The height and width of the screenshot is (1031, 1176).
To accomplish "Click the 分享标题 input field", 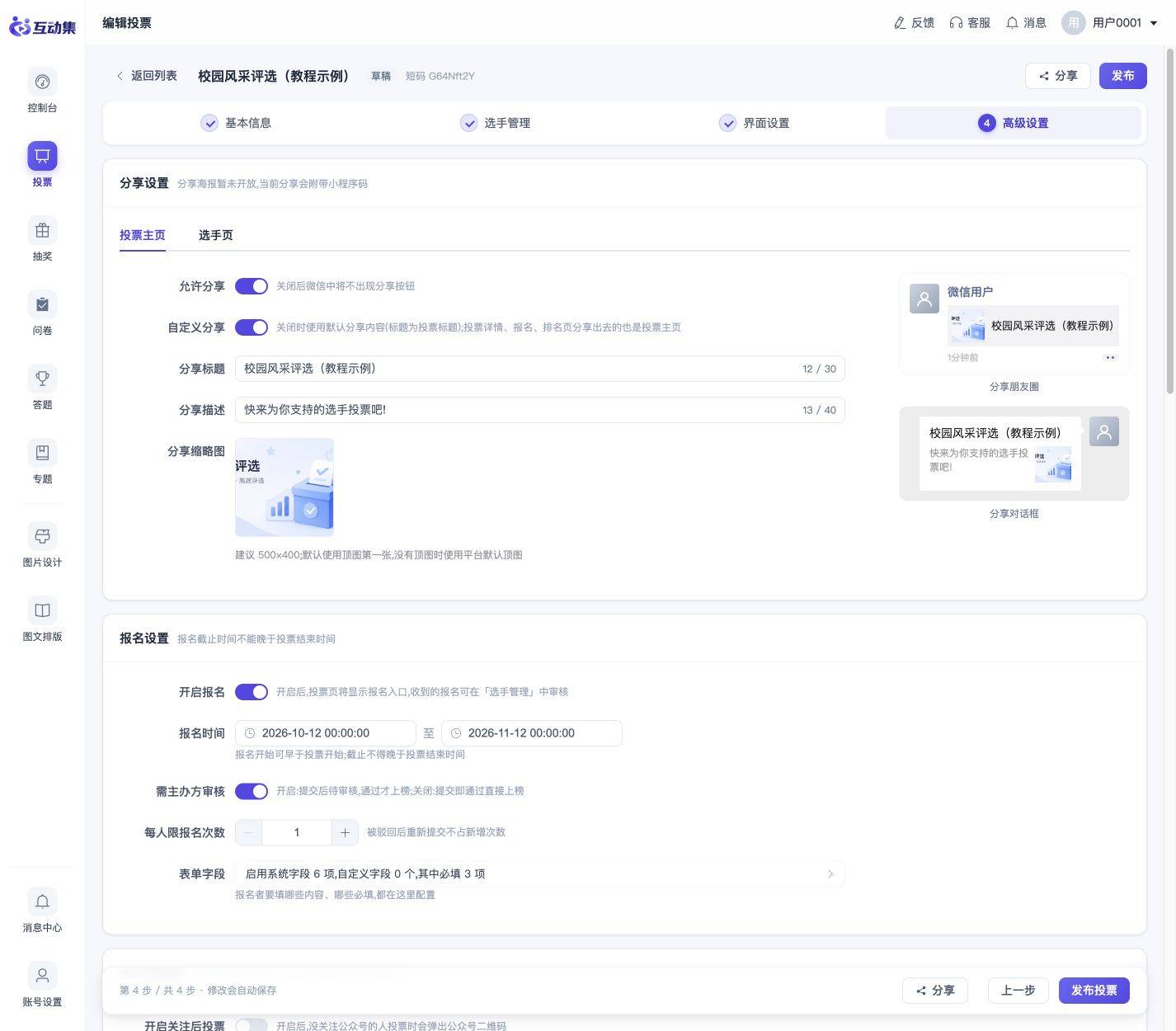I will click(540, 369).
